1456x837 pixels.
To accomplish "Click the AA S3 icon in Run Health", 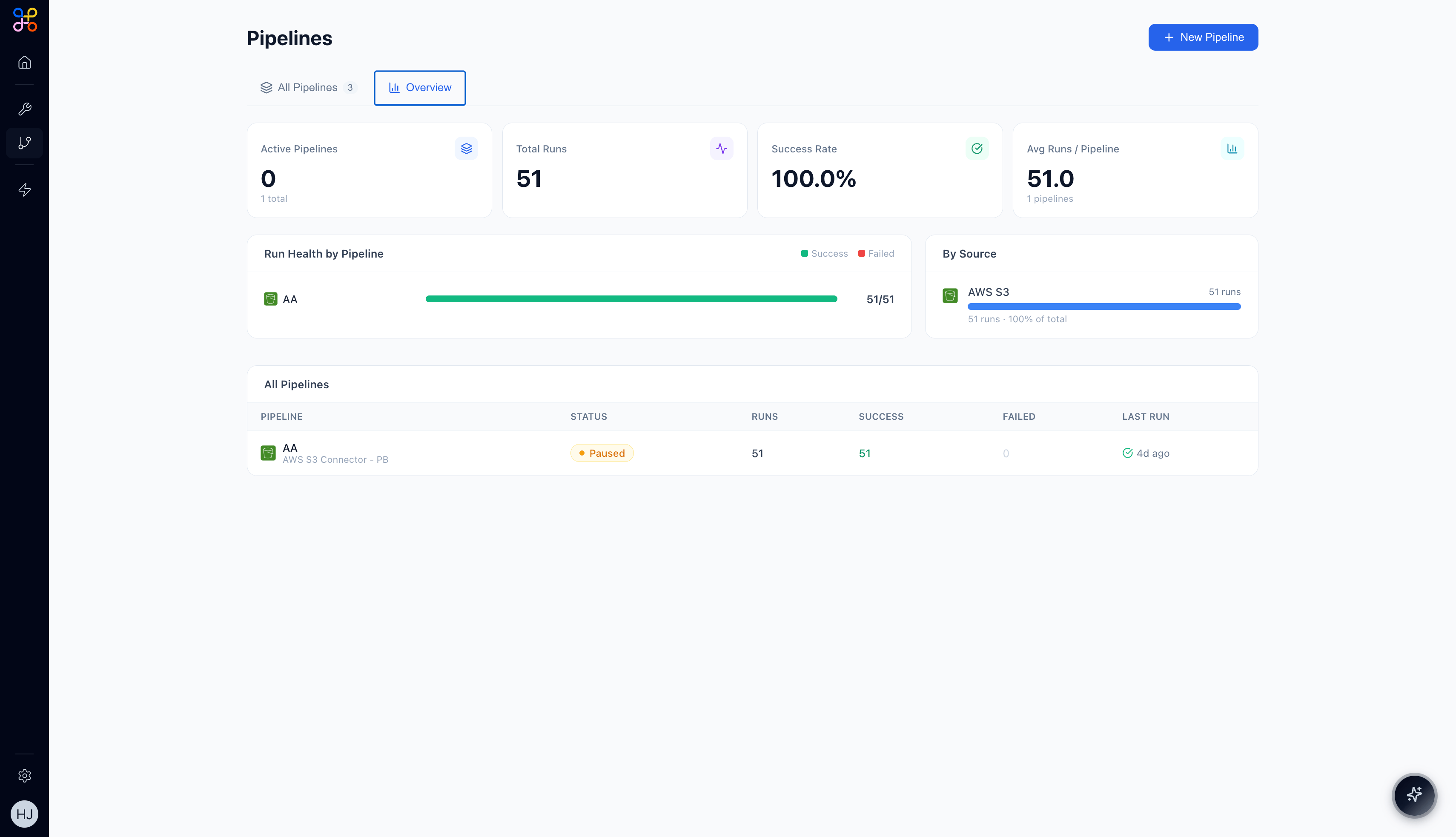I will point(271,299).
